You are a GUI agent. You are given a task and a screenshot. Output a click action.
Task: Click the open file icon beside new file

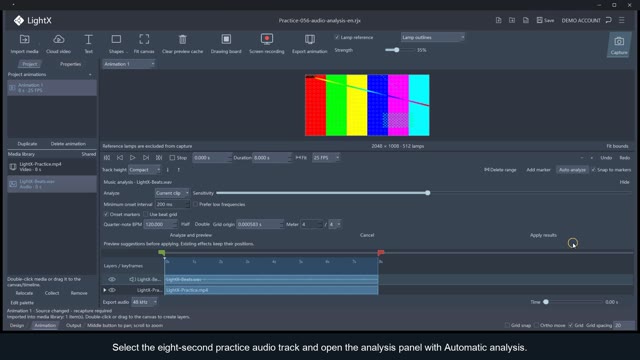512,20
